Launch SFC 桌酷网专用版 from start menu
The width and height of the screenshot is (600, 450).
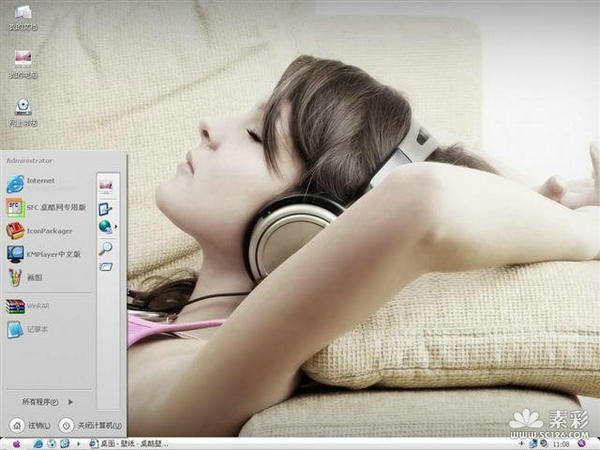(x=50, y=206)
